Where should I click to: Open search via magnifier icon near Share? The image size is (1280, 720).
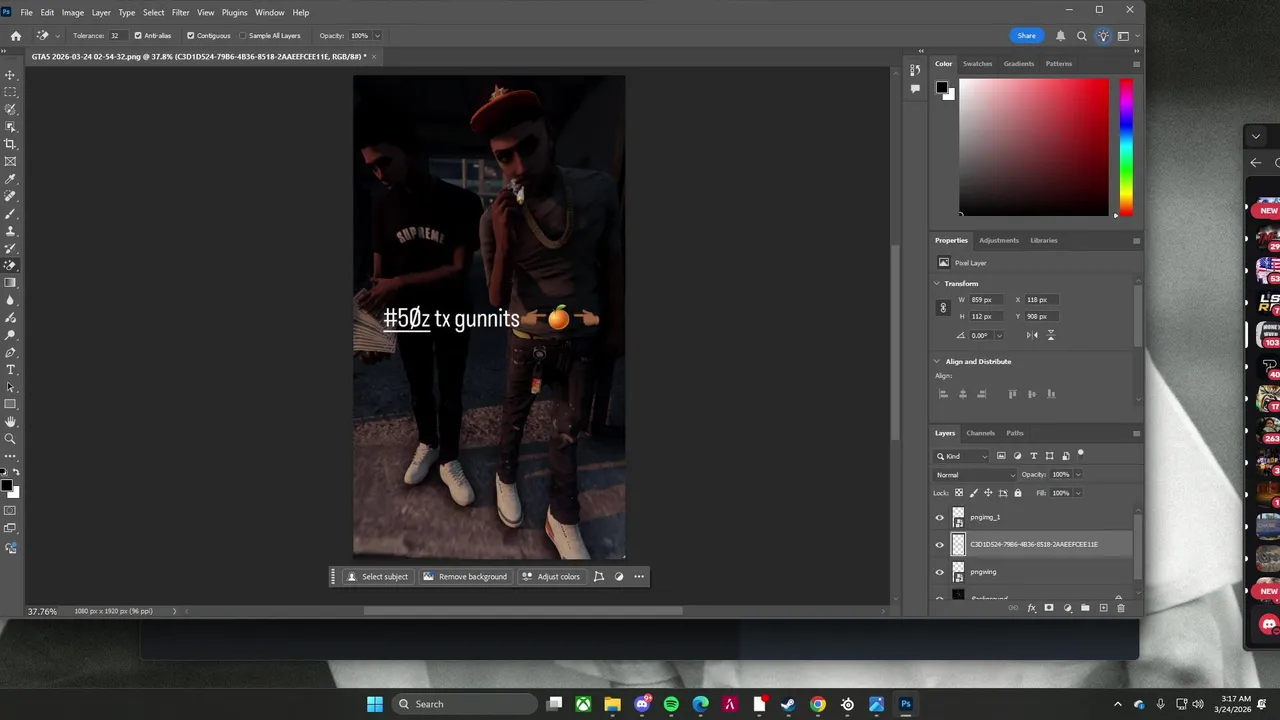[1081, 36]
